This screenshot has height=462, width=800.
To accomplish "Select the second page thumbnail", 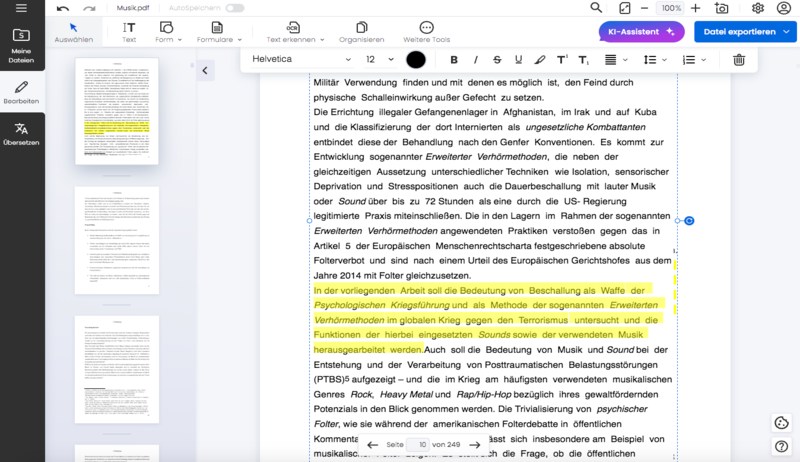I will coord(117,240).
